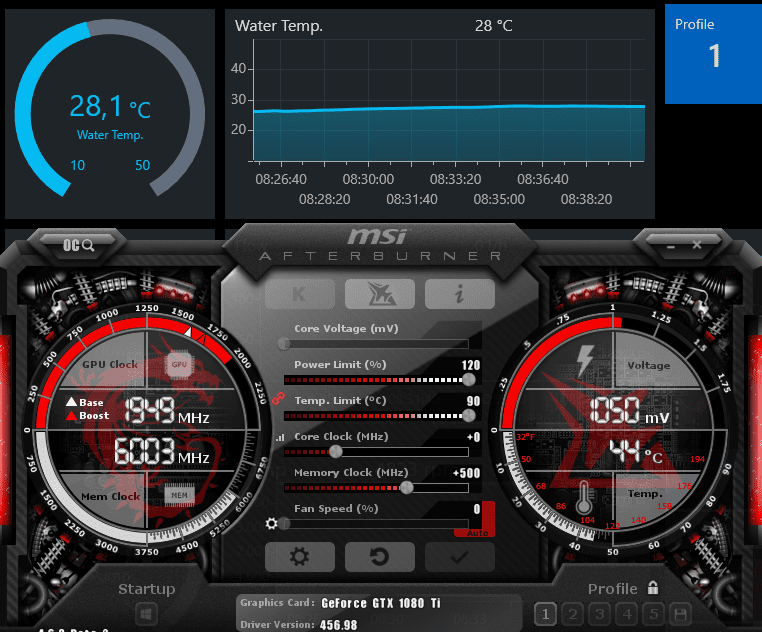The width and height of the screenshot is (762, 632).
Task: Click the Memory Clock value +500
Action: [466, 473]
